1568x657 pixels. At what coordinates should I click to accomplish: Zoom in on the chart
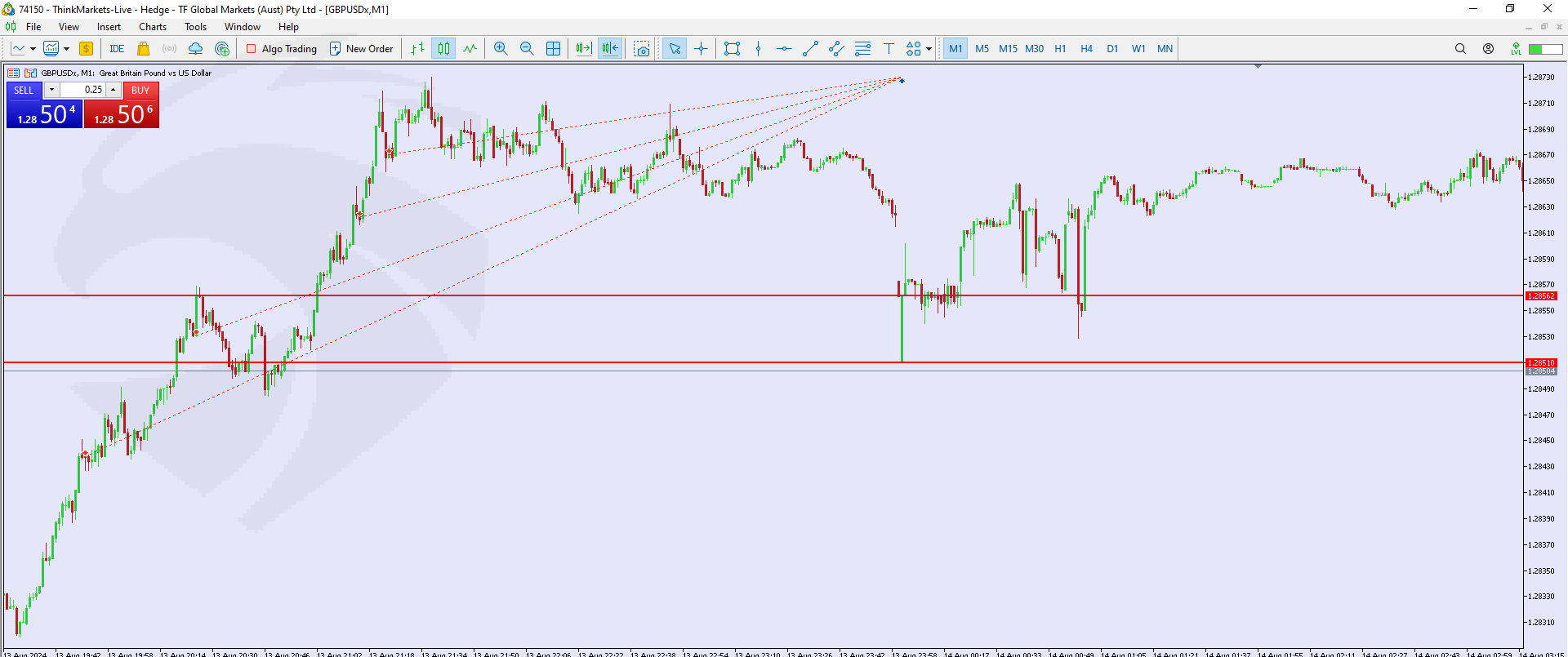(501, 49)
